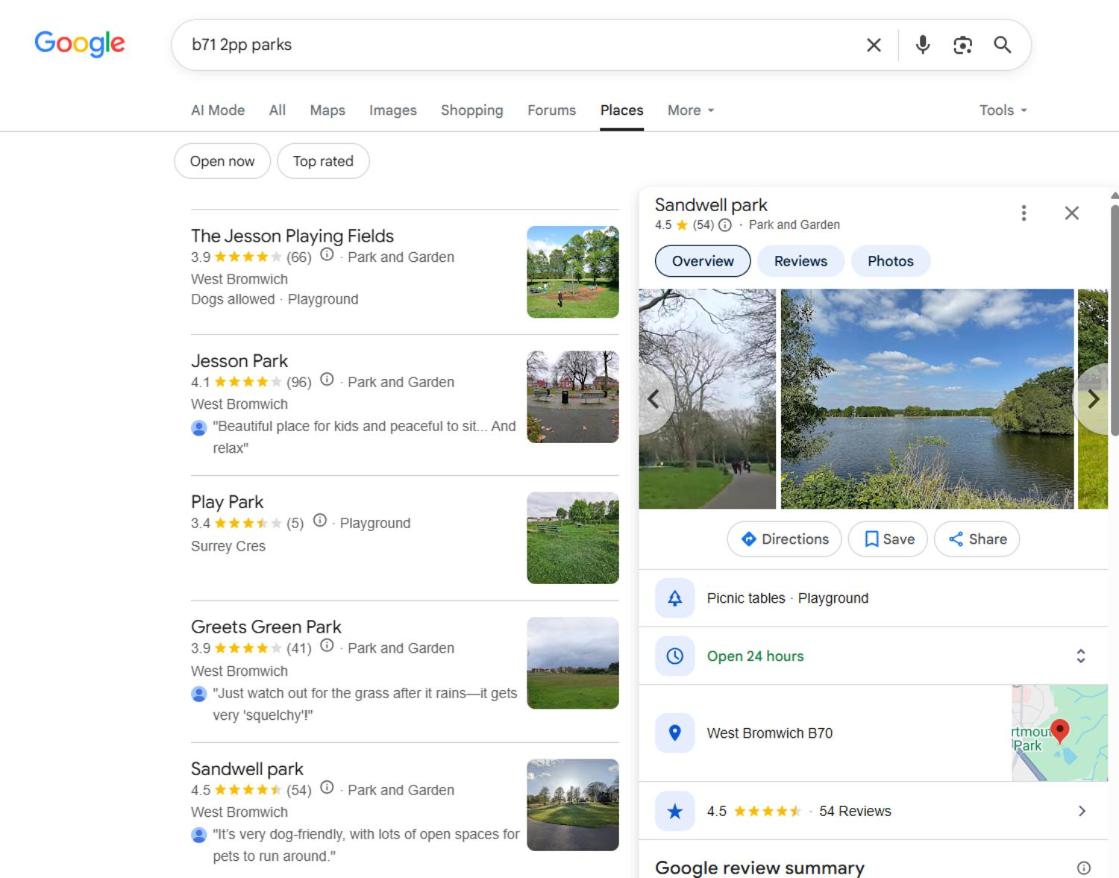Submit search with the magnifier icon

(x=1002, y=45)
